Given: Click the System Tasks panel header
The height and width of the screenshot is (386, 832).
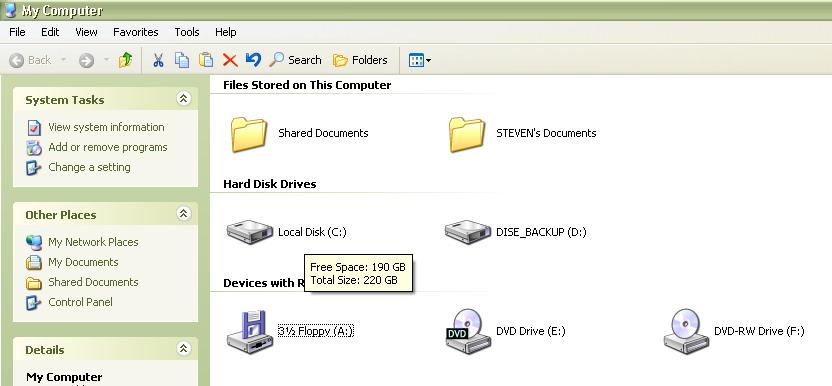Looking at the screenshot, I should 105,99.
